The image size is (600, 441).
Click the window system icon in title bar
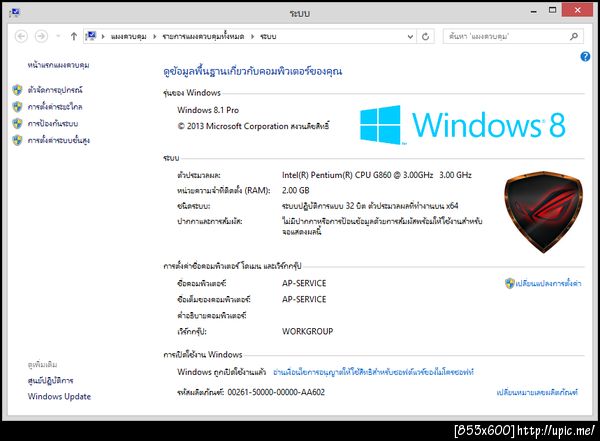point(14,13)
